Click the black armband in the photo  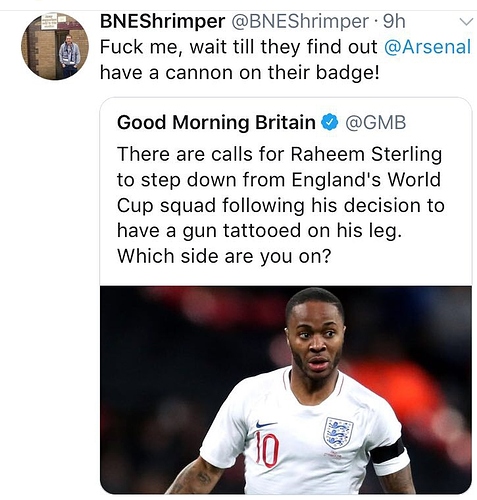(388, 451)
